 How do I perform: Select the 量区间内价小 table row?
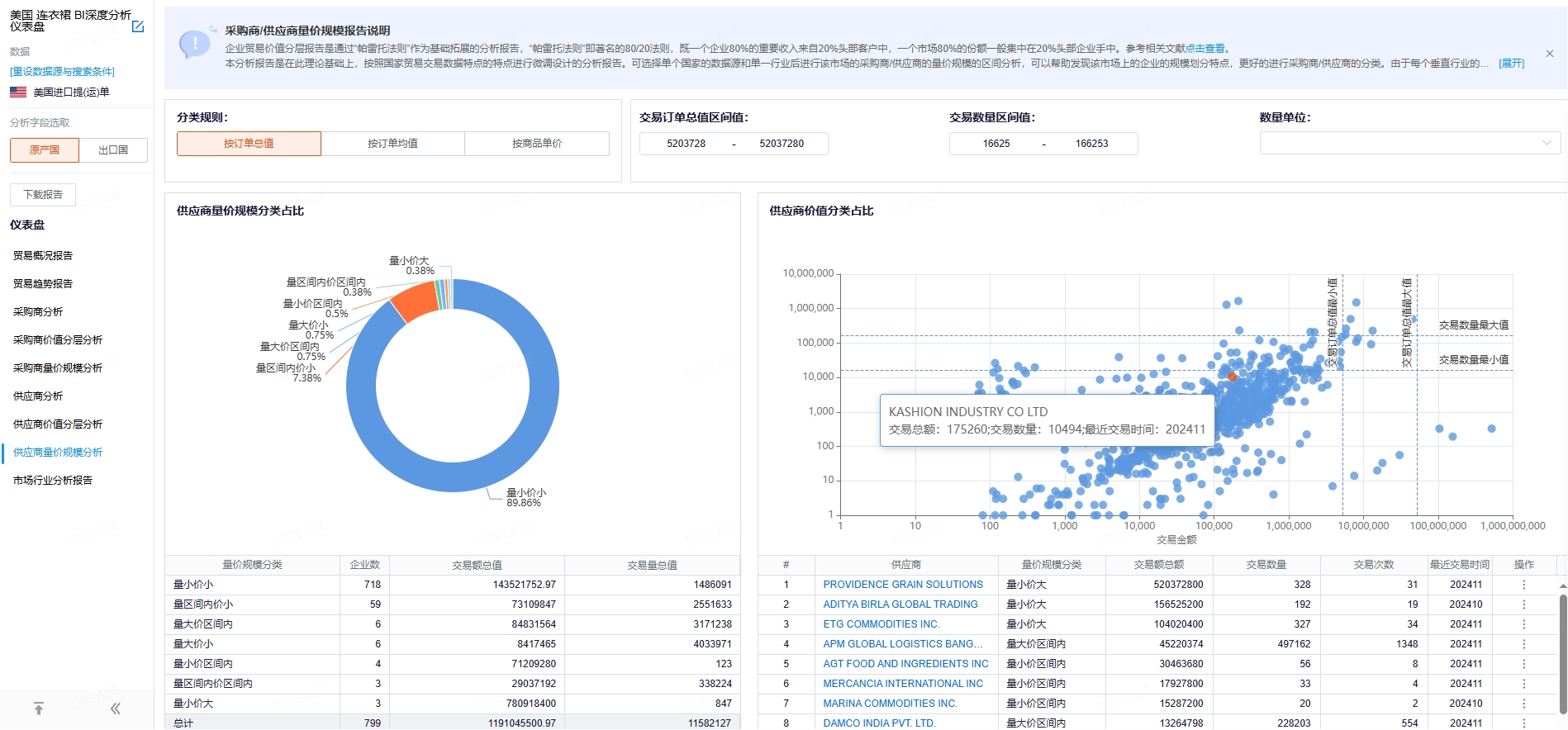pos(453,604)
